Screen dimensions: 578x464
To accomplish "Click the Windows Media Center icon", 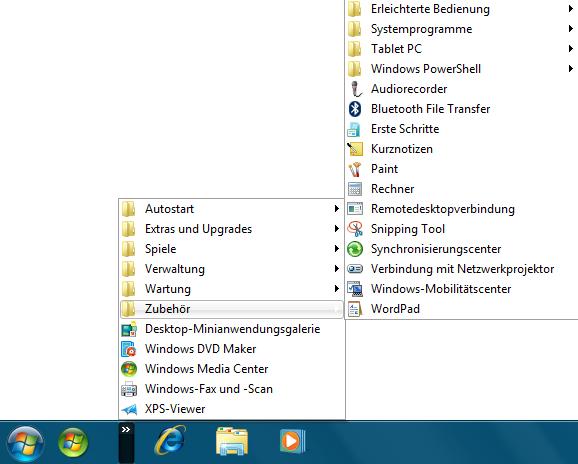I will click(129, 369).
